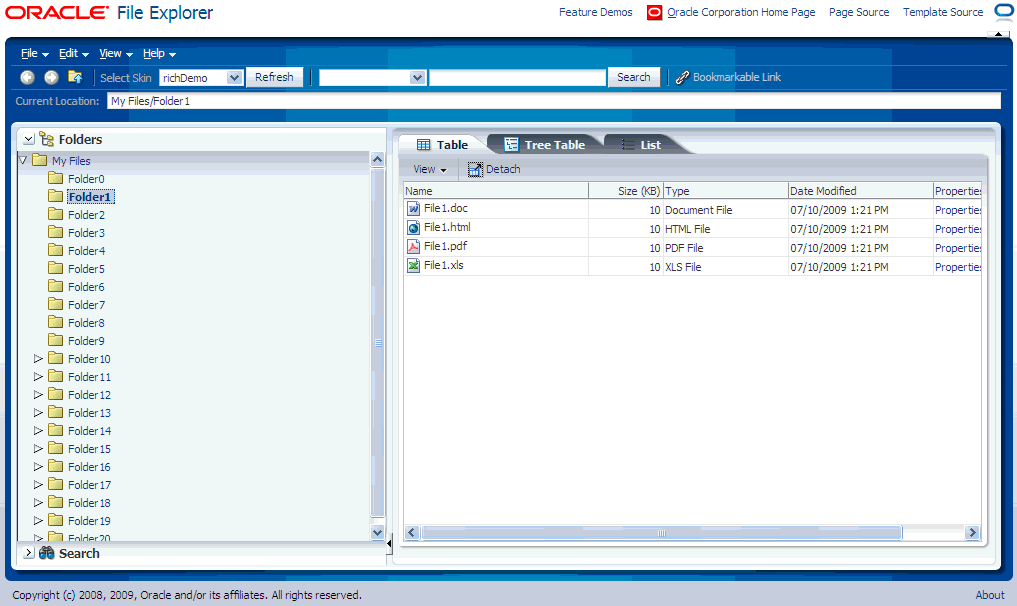Image resolution: width=1017 pixels, height=606 pixels.
Task: Click the forward navigation arrow in the toolbar
Action: 50,77
